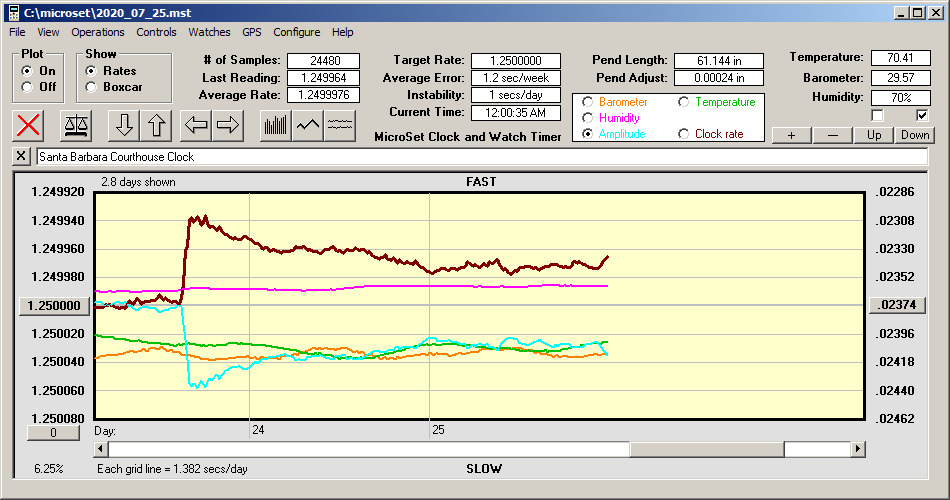Click the plus button

(791, 135)
